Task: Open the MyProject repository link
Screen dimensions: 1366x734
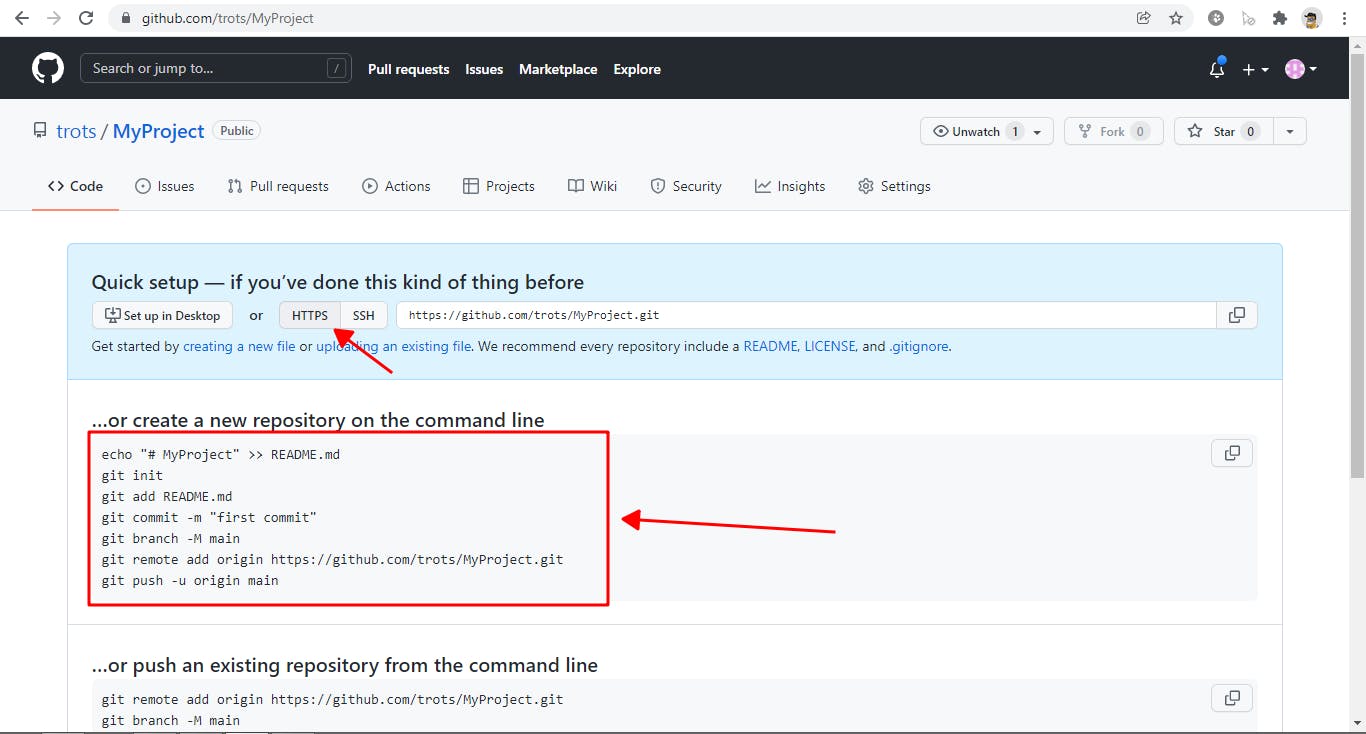Action: point(158,131)
